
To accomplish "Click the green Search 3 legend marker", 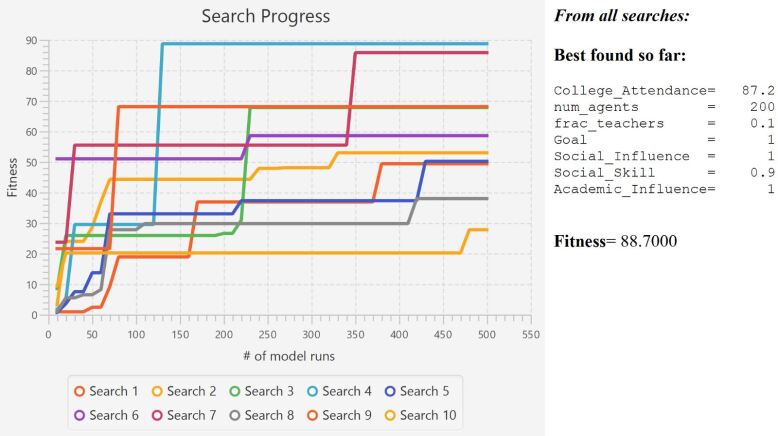I will click(x=234, y=391).
